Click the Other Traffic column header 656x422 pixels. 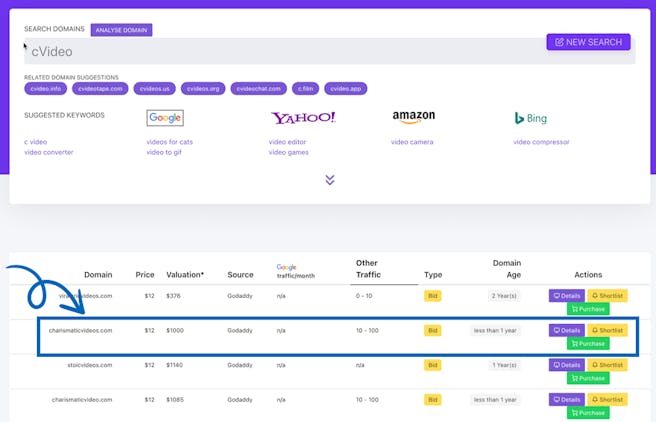367,269
